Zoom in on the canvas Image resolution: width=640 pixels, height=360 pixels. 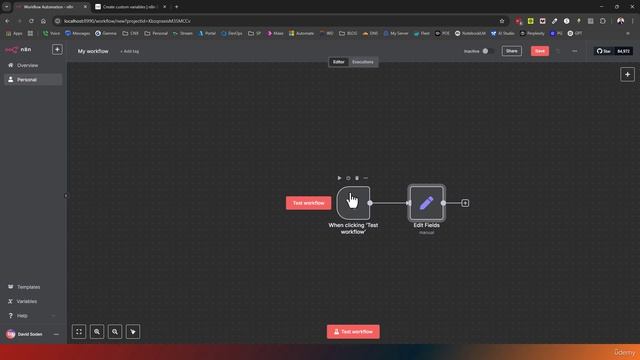coord(97,332)
